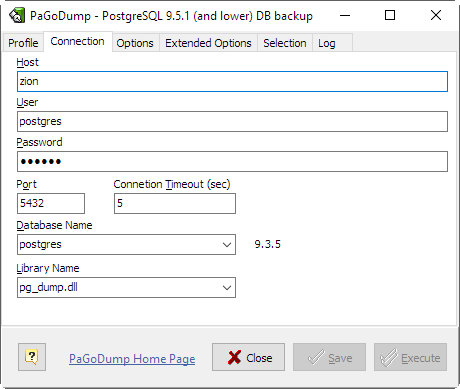Screen dimensions: 460x389
Task: Maximize the PaGoDump window
Action: 390,15
